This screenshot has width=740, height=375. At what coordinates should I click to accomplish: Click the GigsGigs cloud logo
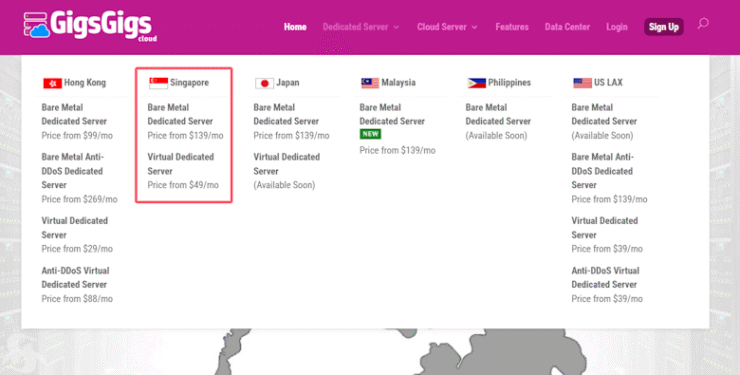click(90, 26)
